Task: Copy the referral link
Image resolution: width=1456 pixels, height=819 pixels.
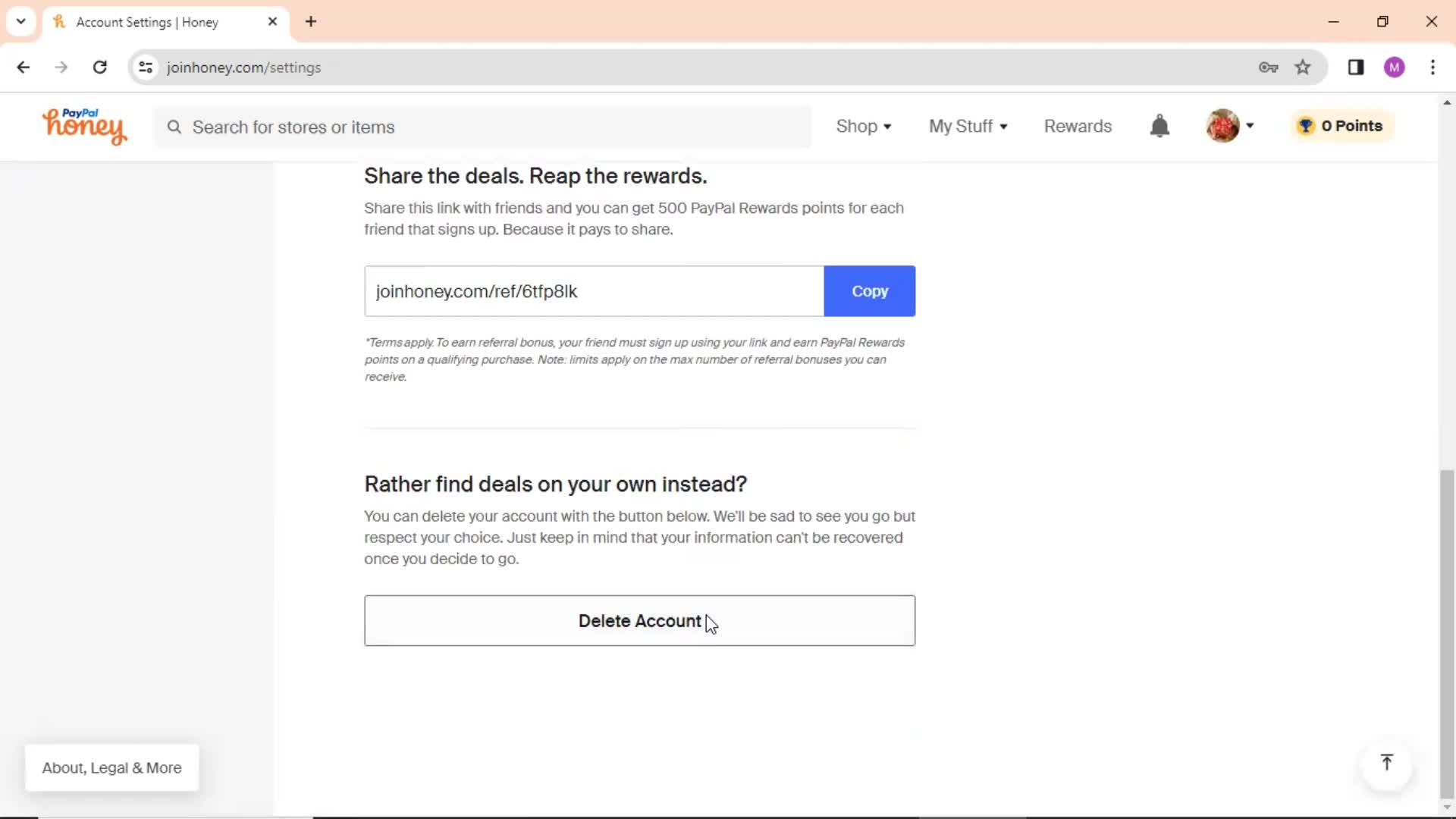Action: coord(870,290)
